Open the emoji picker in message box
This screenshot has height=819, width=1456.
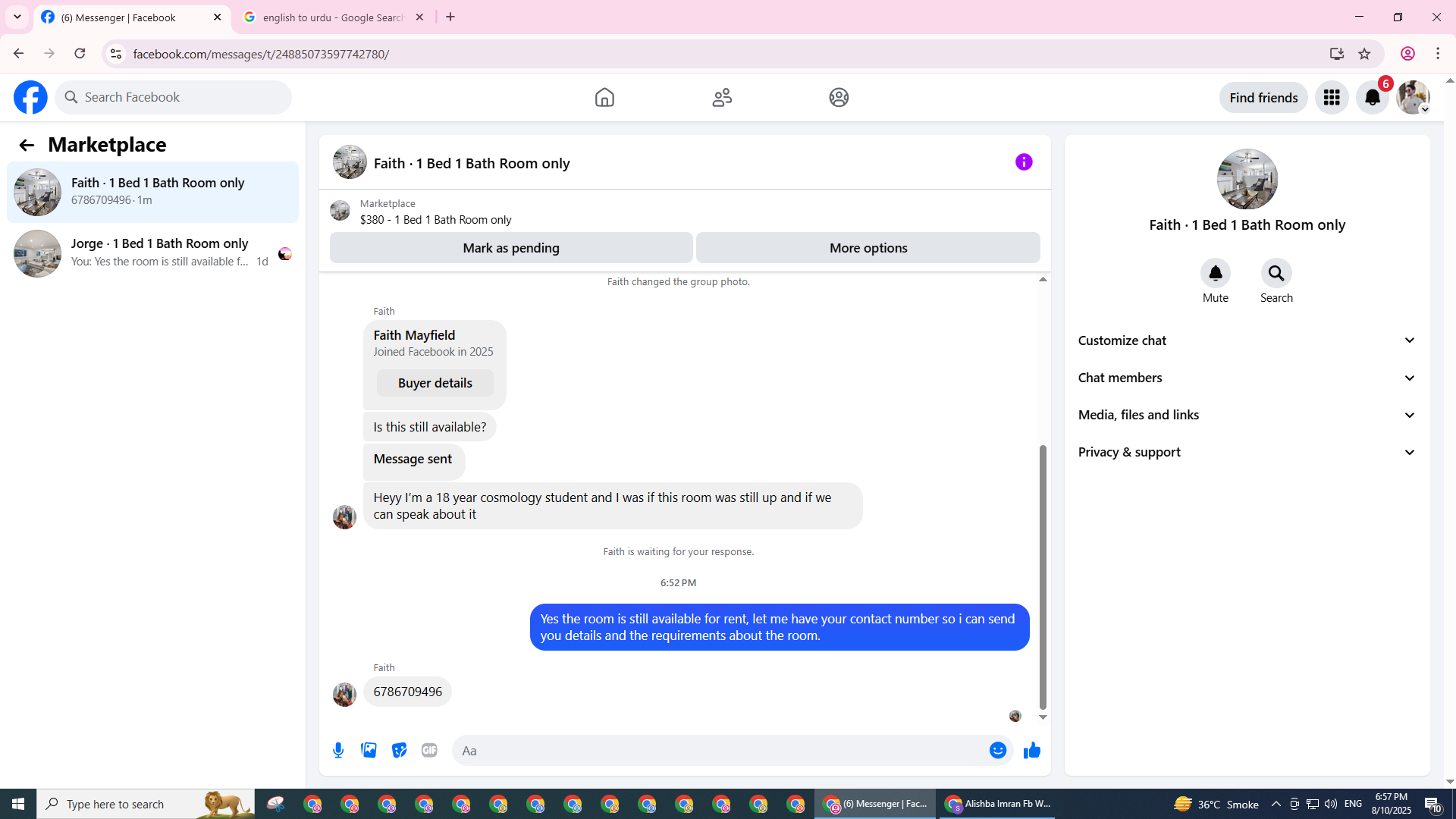(x=998, y=750)
